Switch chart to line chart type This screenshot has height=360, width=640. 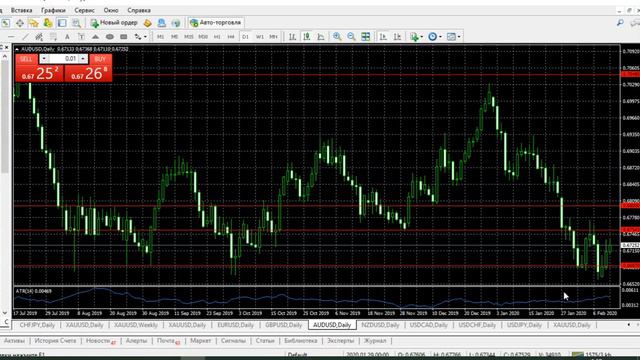321,37
